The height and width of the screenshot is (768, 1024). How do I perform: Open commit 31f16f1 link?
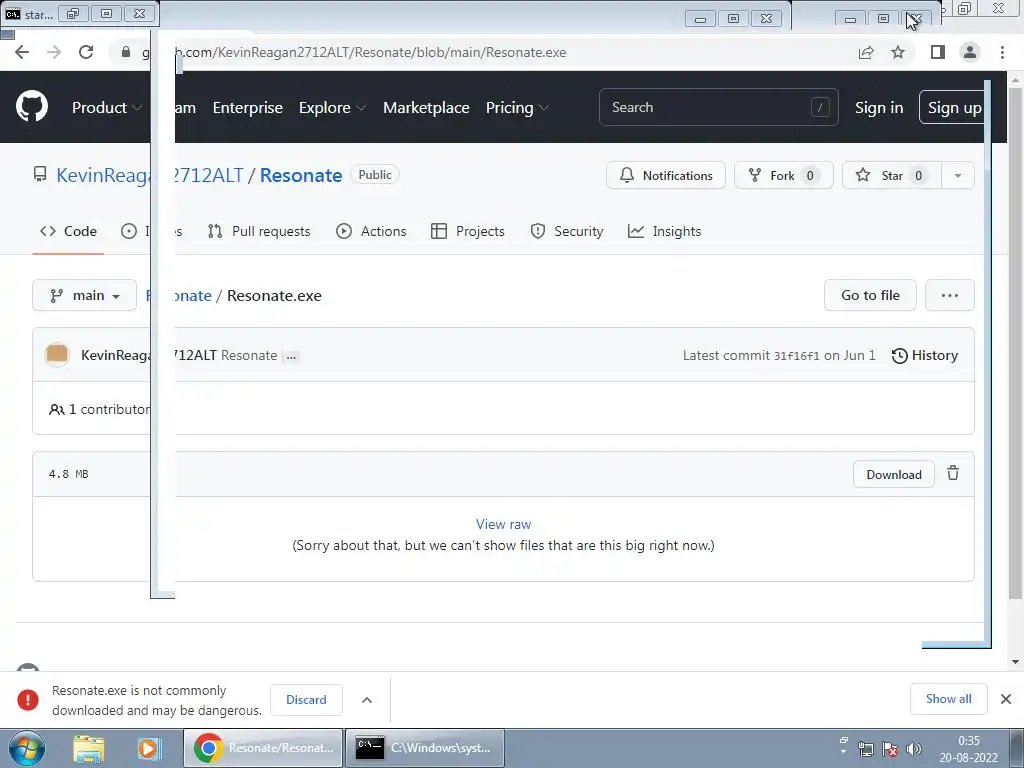tap(796, 356)
